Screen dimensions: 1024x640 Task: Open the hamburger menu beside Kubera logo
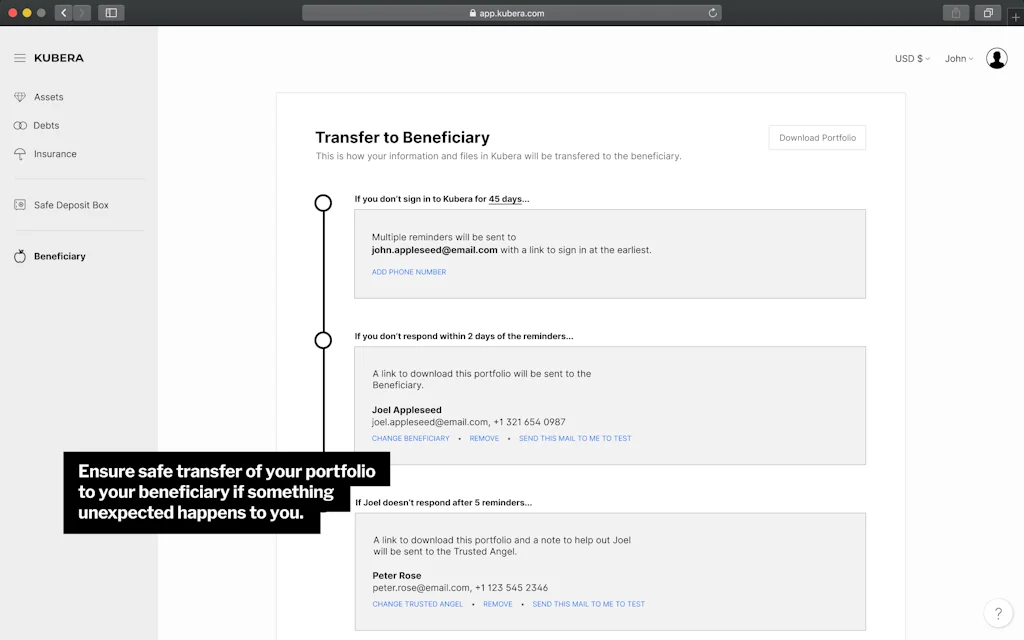pos(20,58)
